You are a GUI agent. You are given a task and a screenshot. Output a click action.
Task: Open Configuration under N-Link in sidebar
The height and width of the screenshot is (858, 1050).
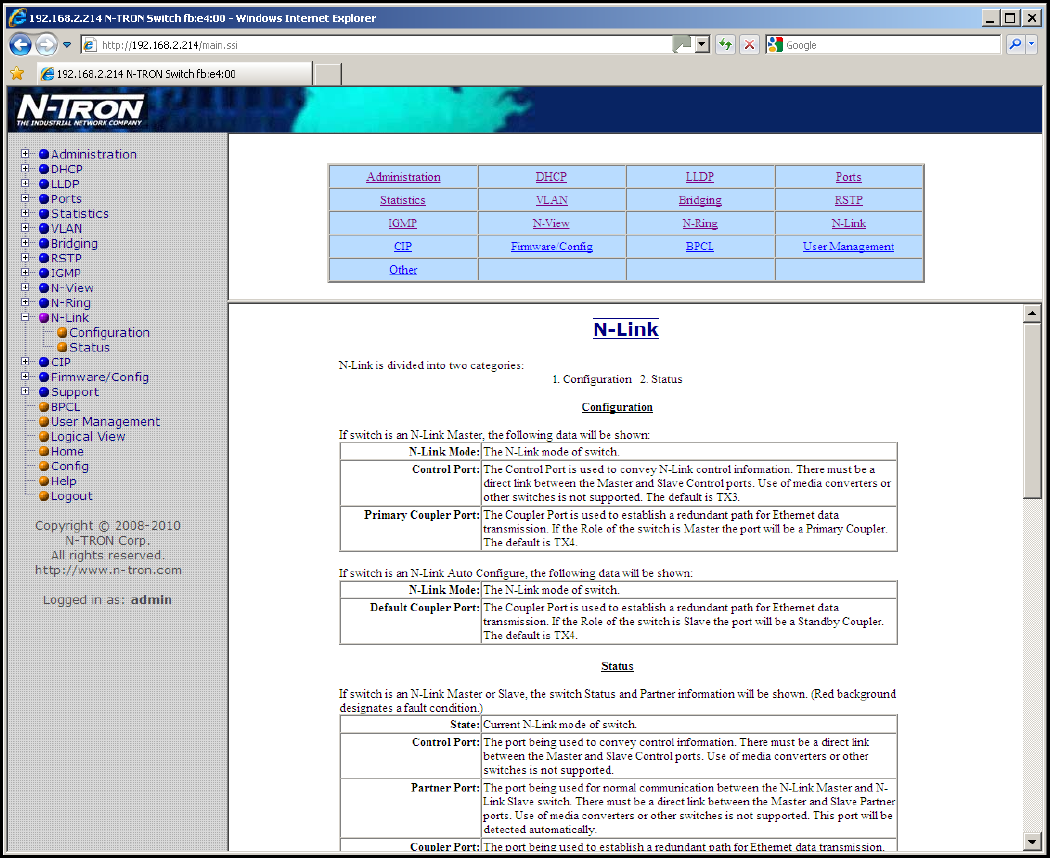click(x=109, y=332)
